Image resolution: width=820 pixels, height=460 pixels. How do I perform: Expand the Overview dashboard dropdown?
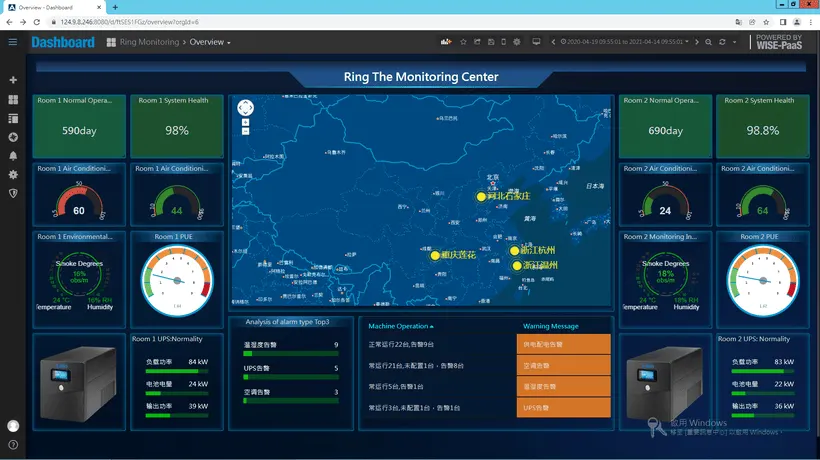[x=210, y=42]
